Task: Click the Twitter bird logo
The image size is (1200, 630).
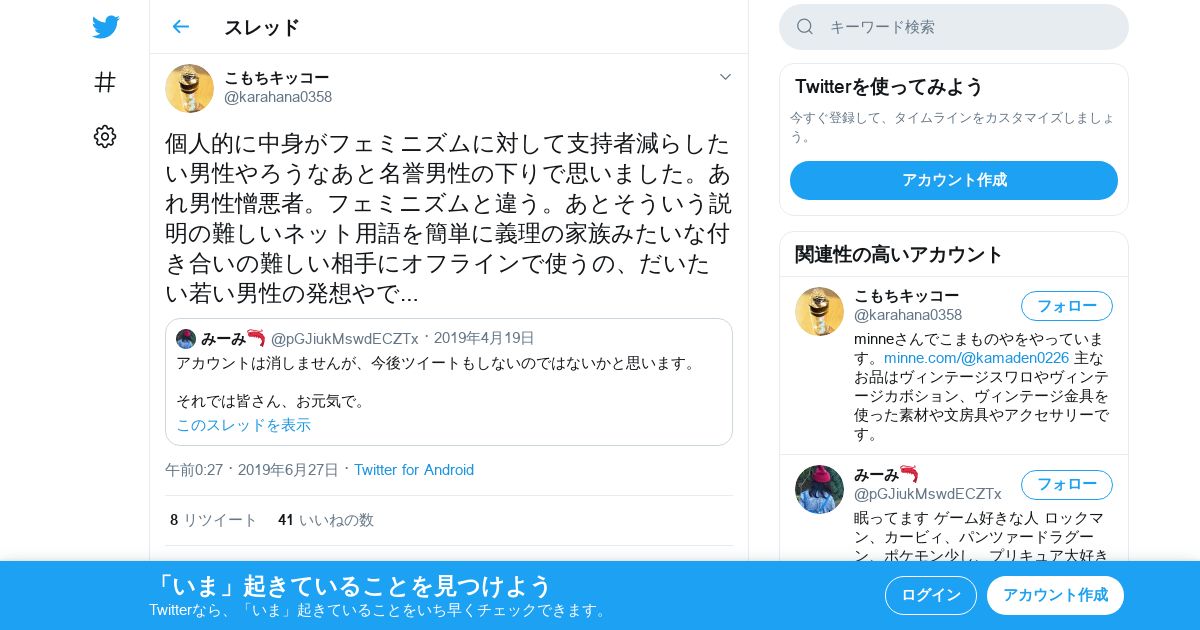Action: [105, 27]
